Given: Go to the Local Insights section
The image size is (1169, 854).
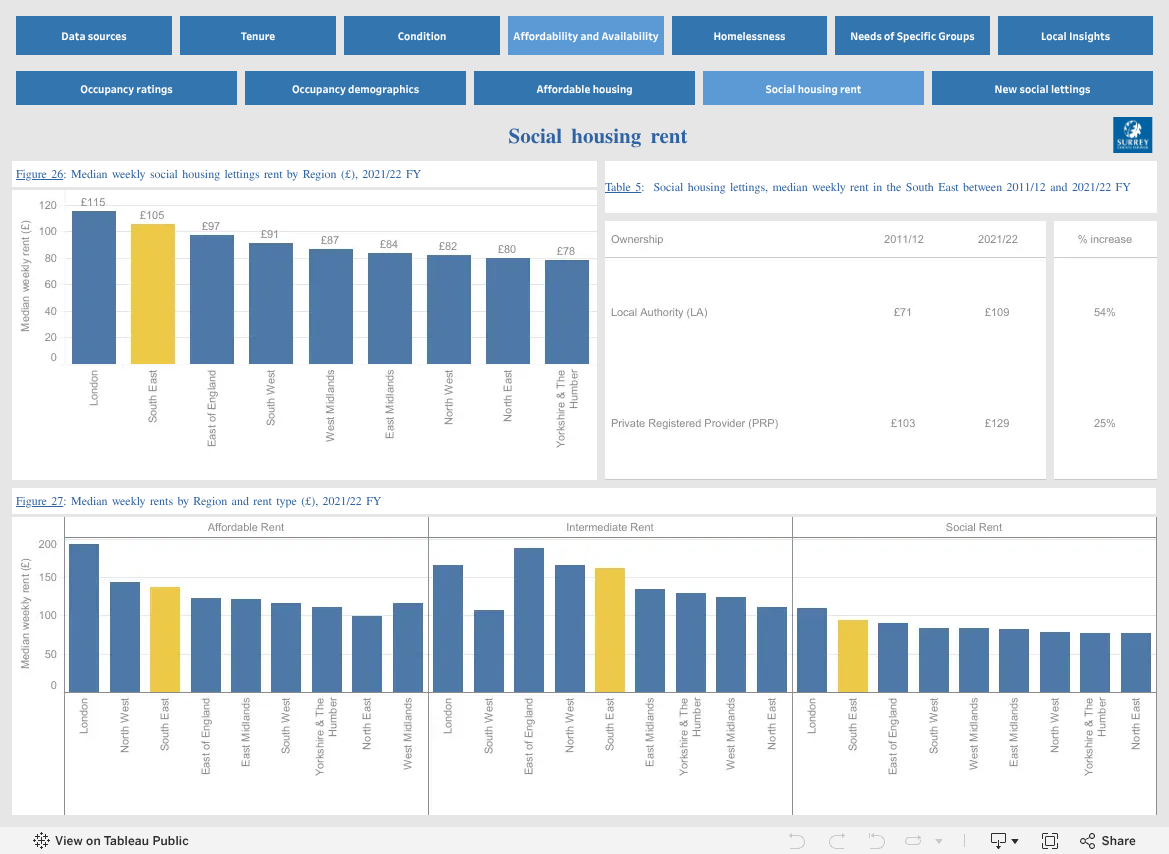Looking at the screenshot, I should [1075, 36].
